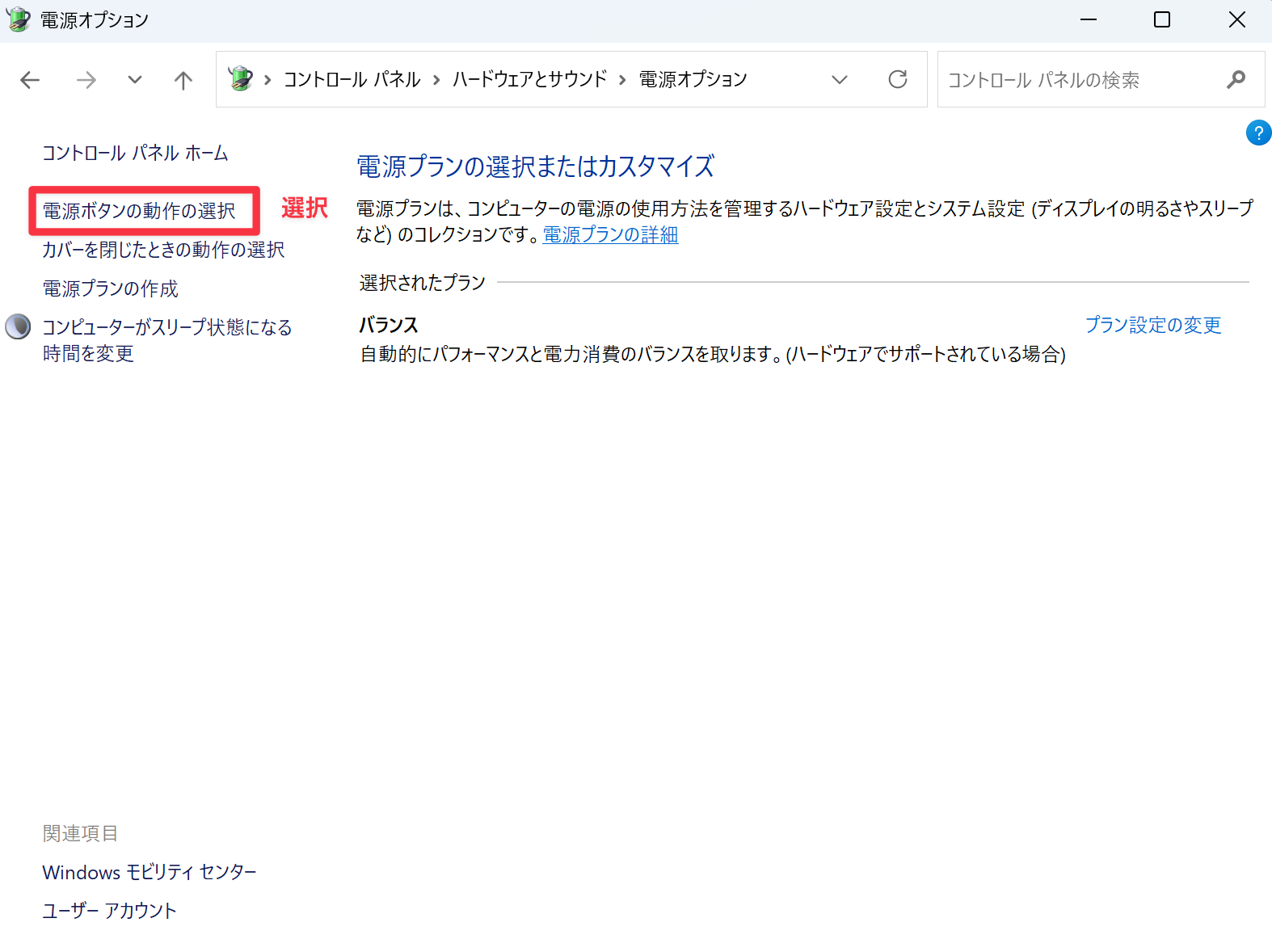1272x952 pixels.
Task: Click the sleep moon icon in sidebar
Action: tap(18, 327)
